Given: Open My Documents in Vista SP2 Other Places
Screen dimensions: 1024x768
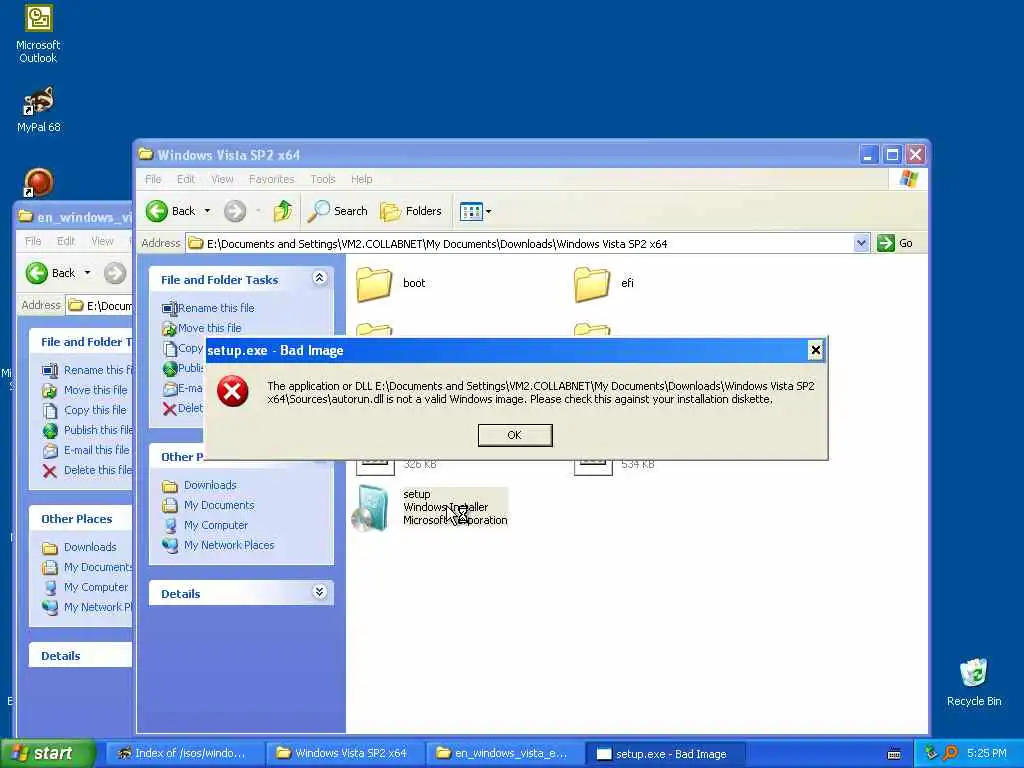Looking at the screenshot, I should click(208, 505).
